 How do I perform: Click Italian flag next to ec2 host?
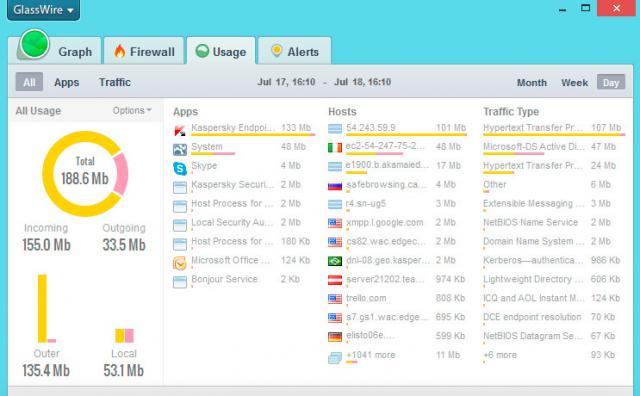tap(335, 147)
